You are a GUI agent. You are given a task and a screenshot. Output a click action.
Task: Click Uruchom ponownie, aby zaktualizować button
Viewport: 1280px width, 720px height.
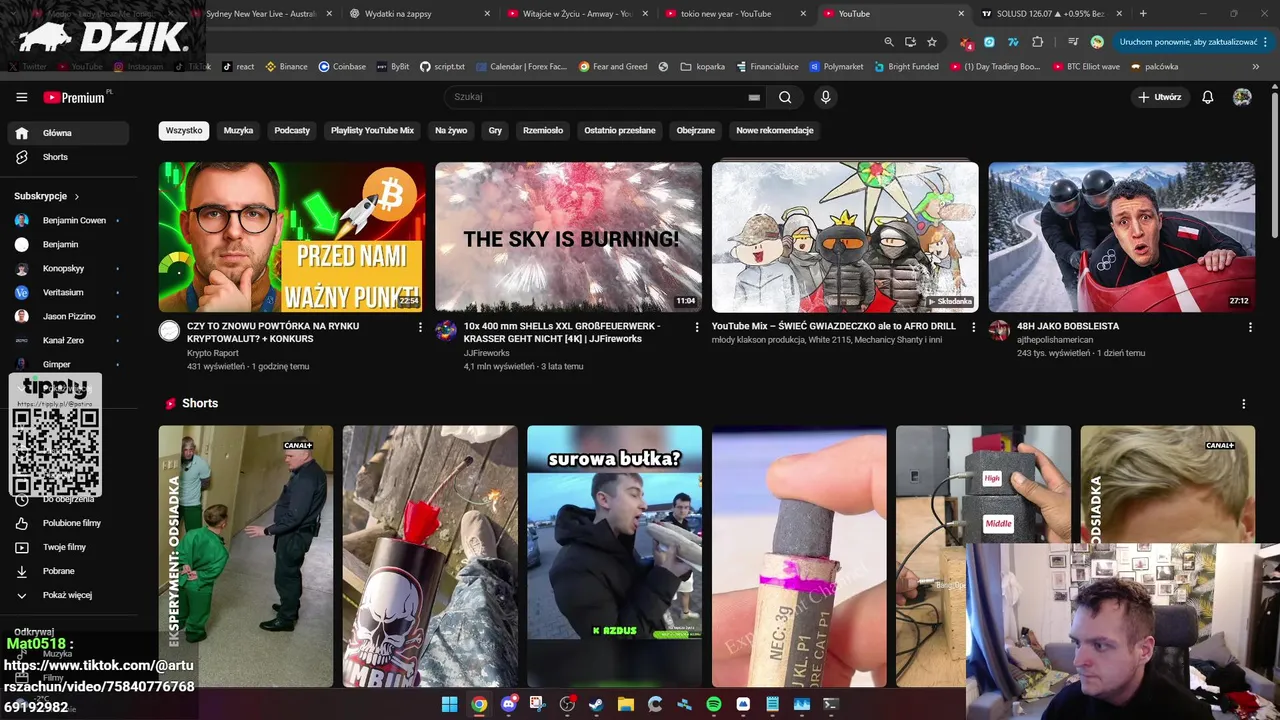(1187, 42)
